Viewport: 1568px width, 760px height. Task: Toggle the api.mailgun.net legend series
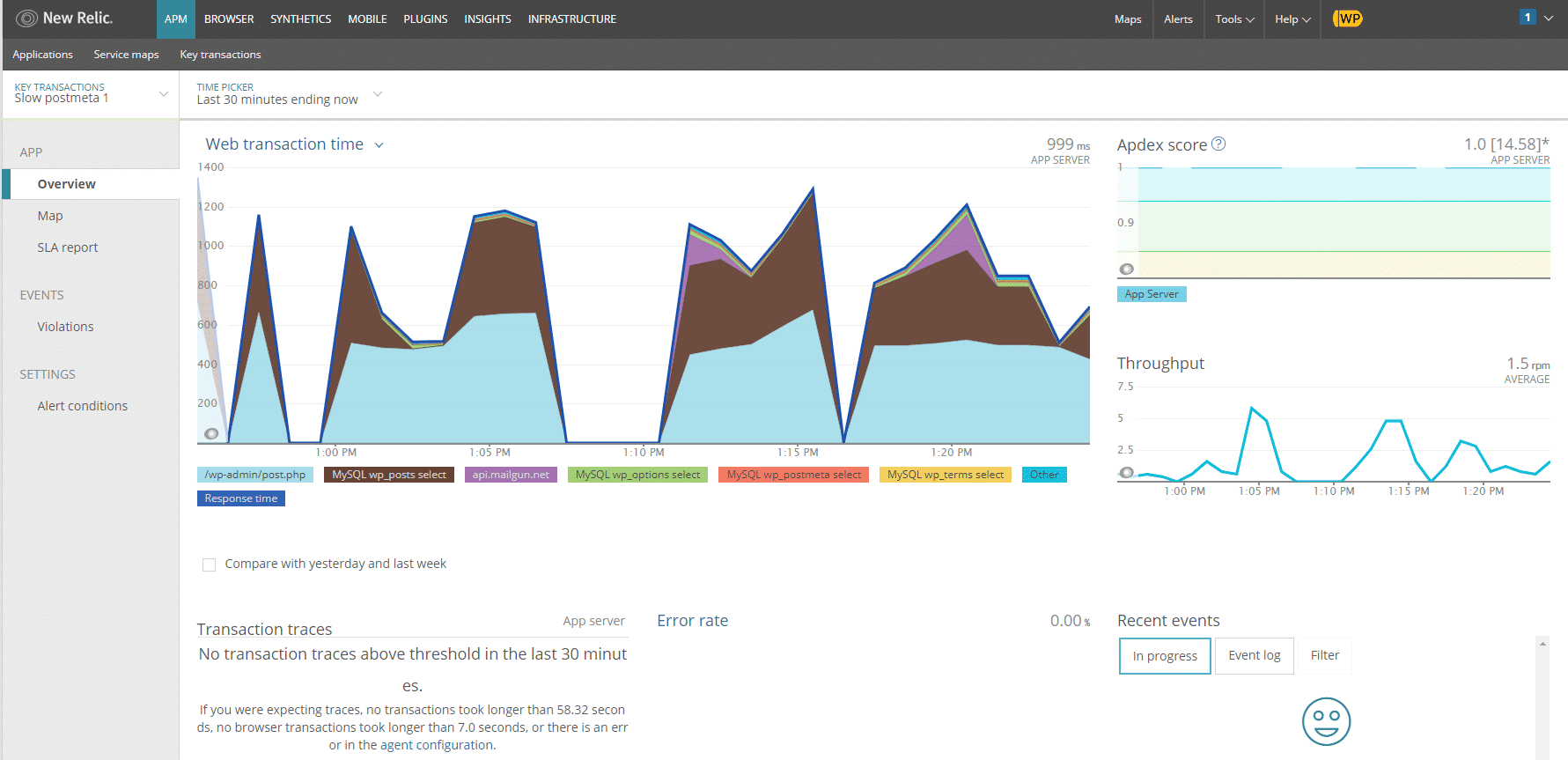click(511, 475)
